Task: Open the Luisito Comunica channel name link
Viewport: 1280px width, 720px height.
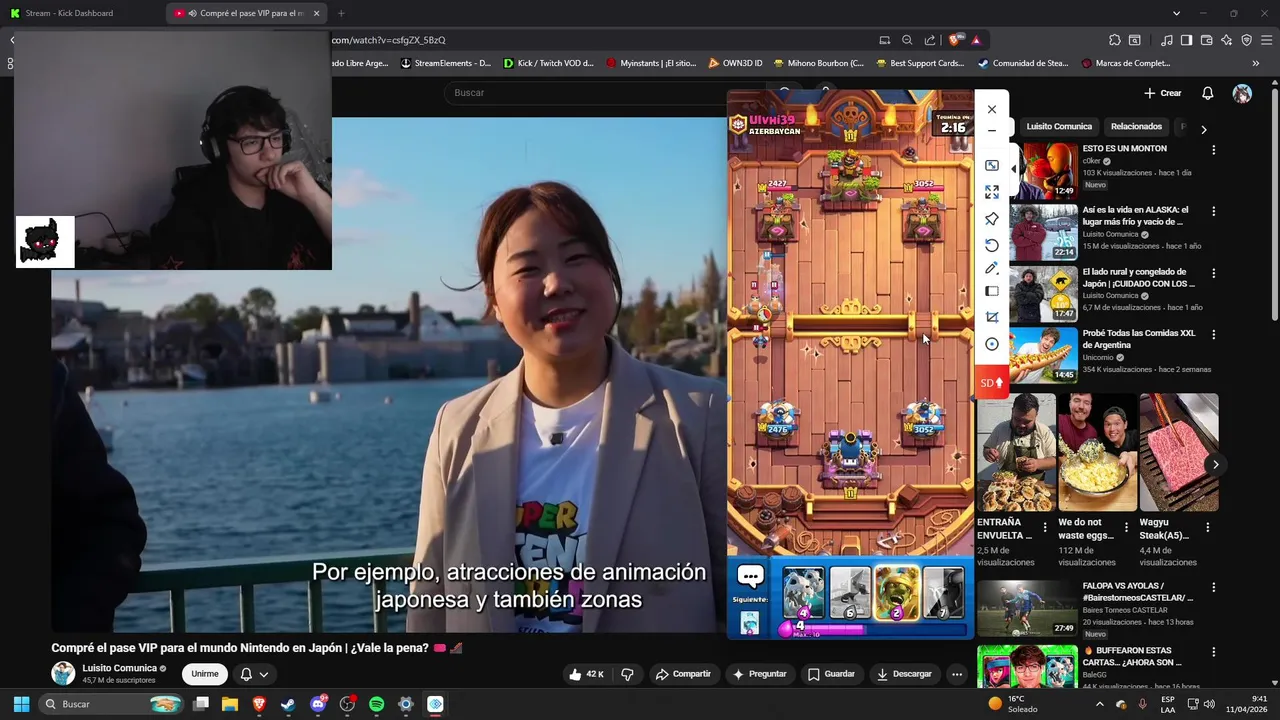Action: 120,668
